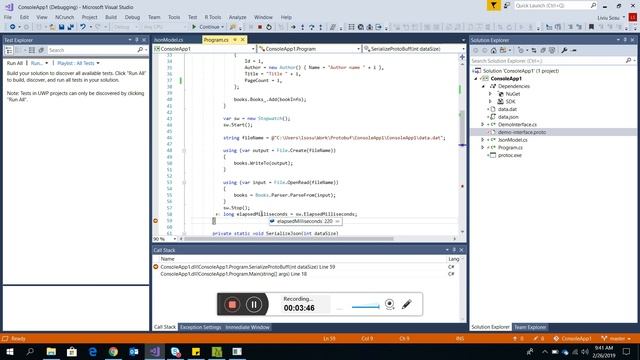Select protoc.exe in Solution Explorer

point(510,155)
